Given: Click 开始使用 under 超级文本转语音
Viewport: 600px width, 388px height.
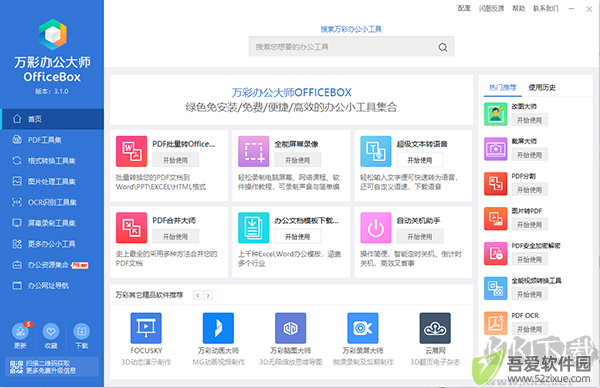Looking at the screenshot, I should click(420, 160).
